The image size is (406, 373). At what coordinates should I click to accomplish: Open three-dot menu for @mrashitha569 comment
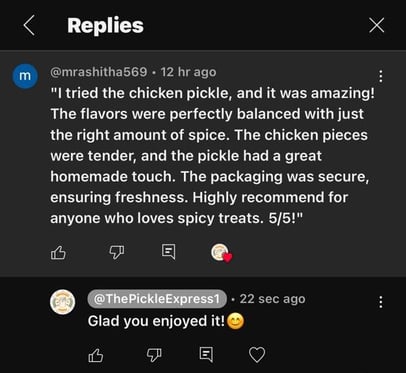pyautogui.click(x=381, y=76)
